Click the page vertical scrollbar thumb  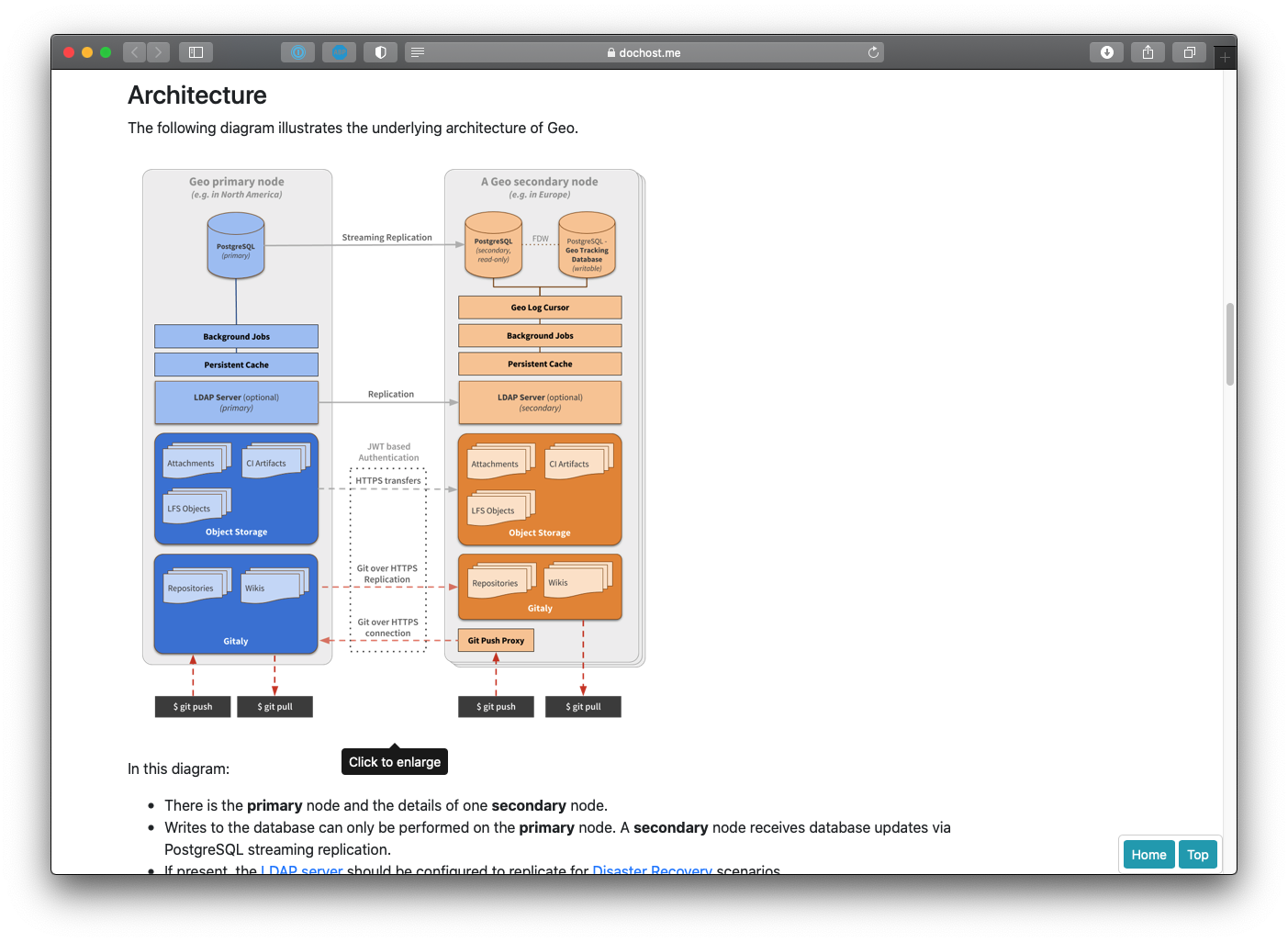tap(1230, 344)
